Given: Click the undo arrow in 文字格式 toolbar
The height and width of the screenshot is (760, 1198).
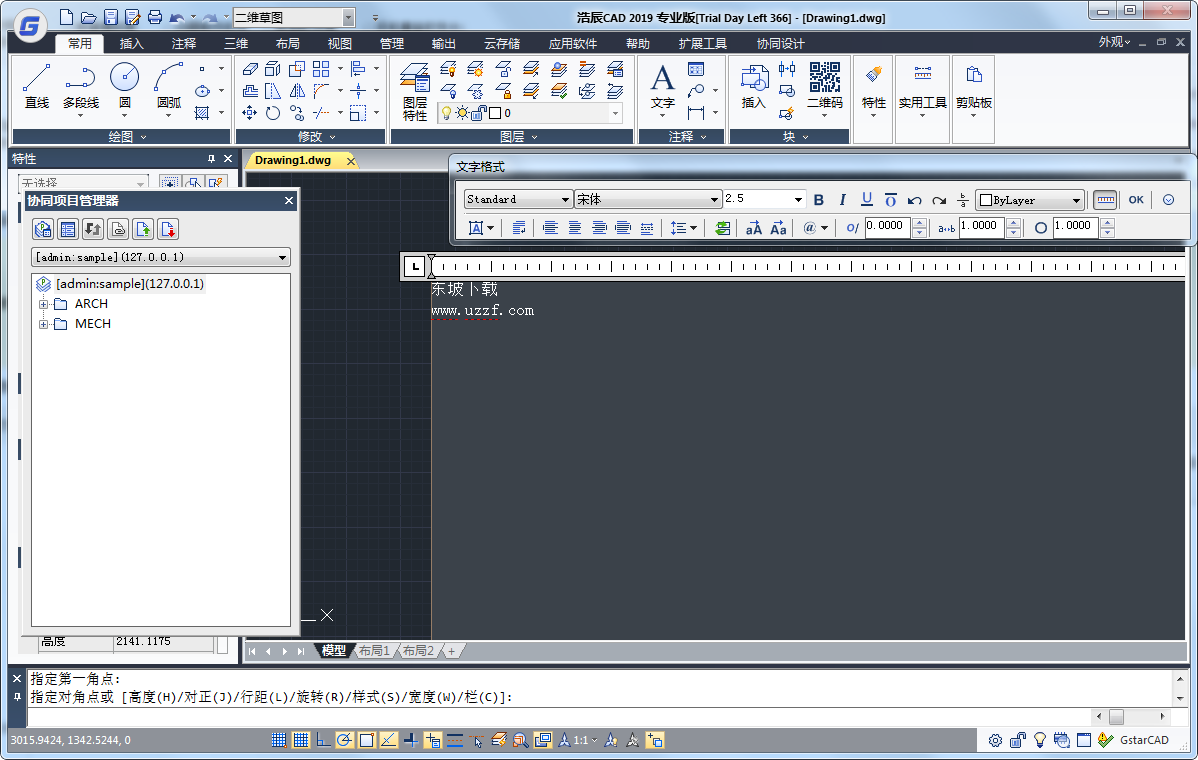Looking at the screenshot, I should tap(914, 200).
